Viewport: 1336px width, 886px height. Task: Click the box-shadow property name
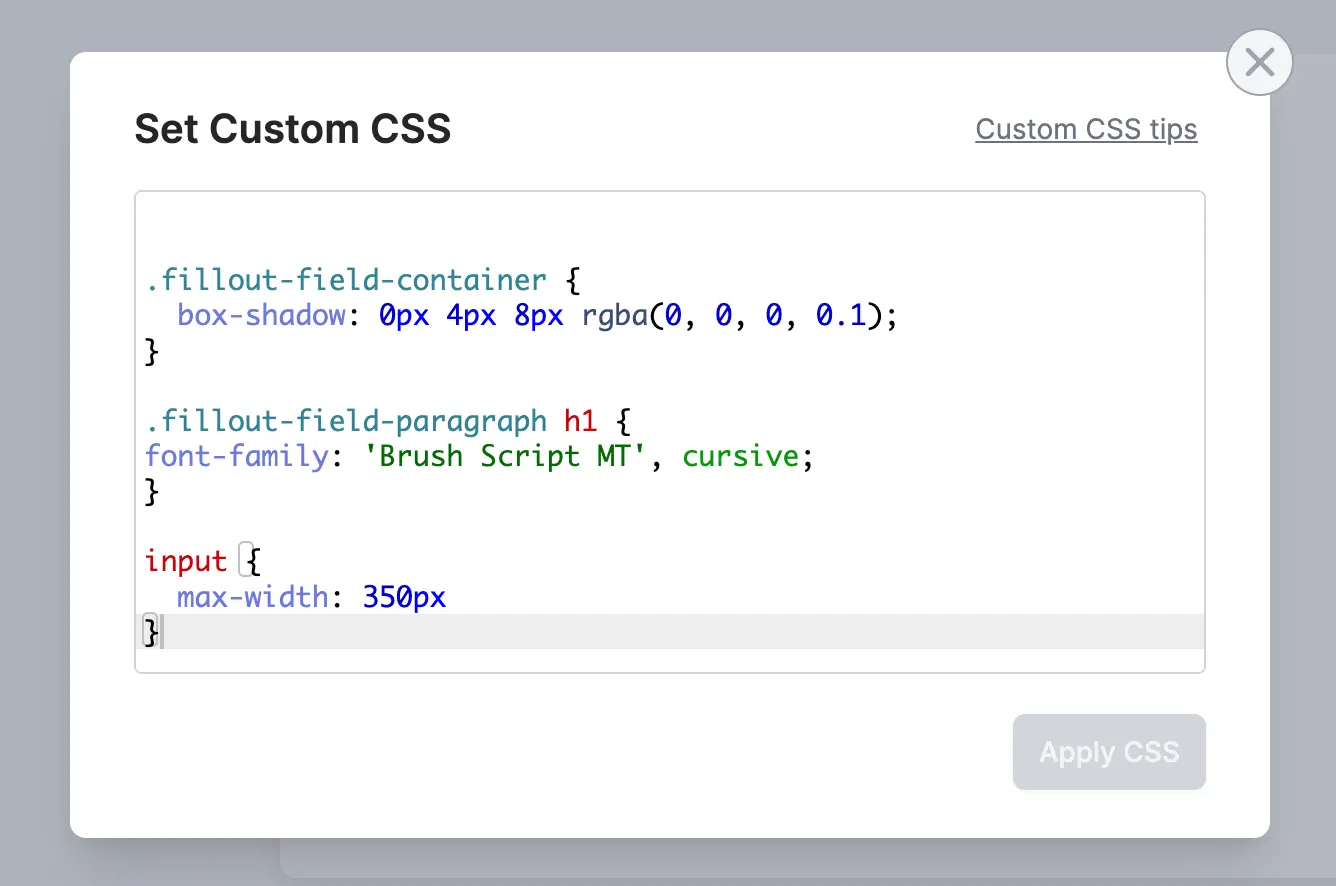coord(261,316)
